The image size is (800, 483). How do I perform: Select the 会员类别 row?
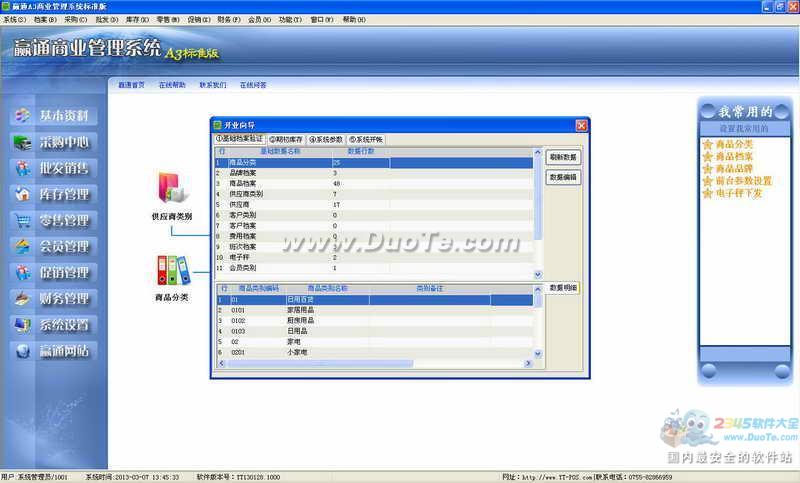(374, 268)
